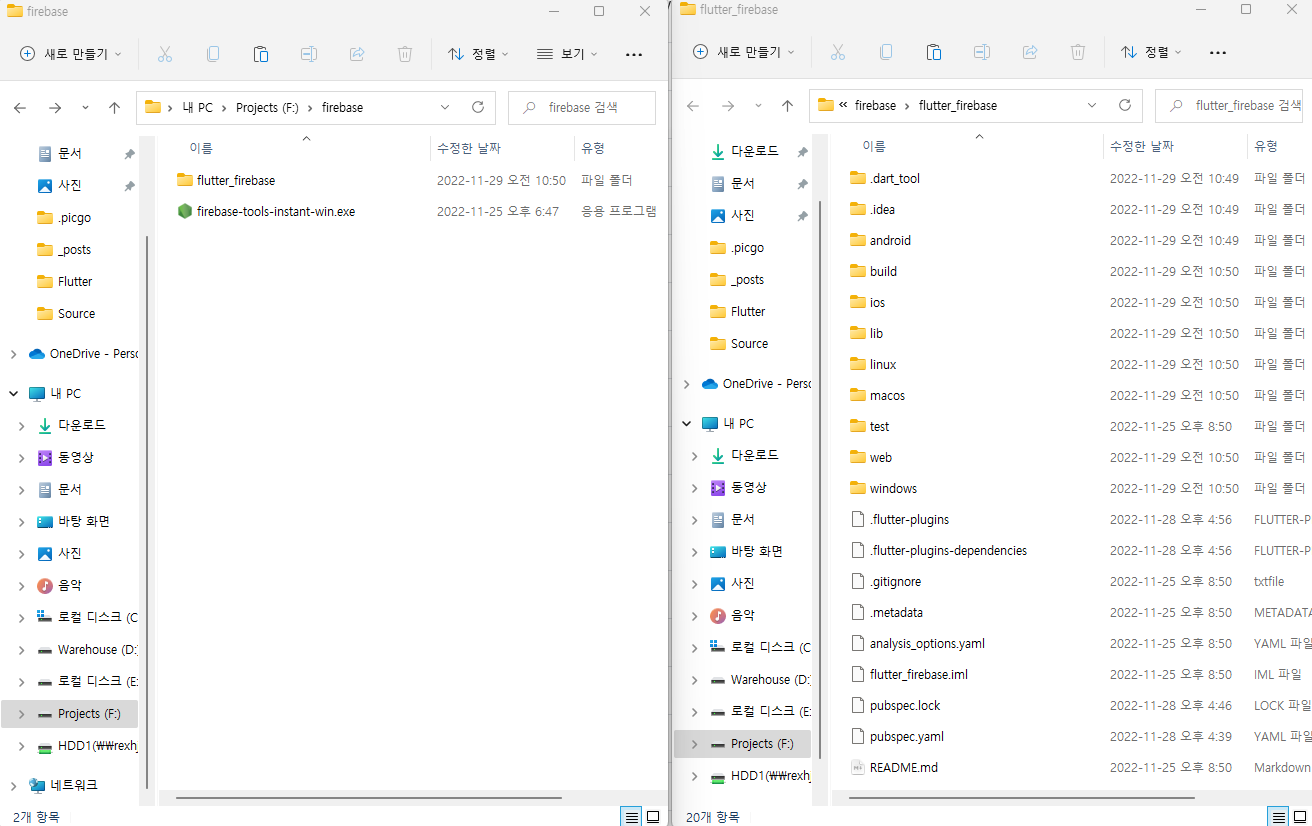The image size is (1312, 826).
Task: Click Rename icon in firebase window toolbar
Action: (x=309, y=54)
